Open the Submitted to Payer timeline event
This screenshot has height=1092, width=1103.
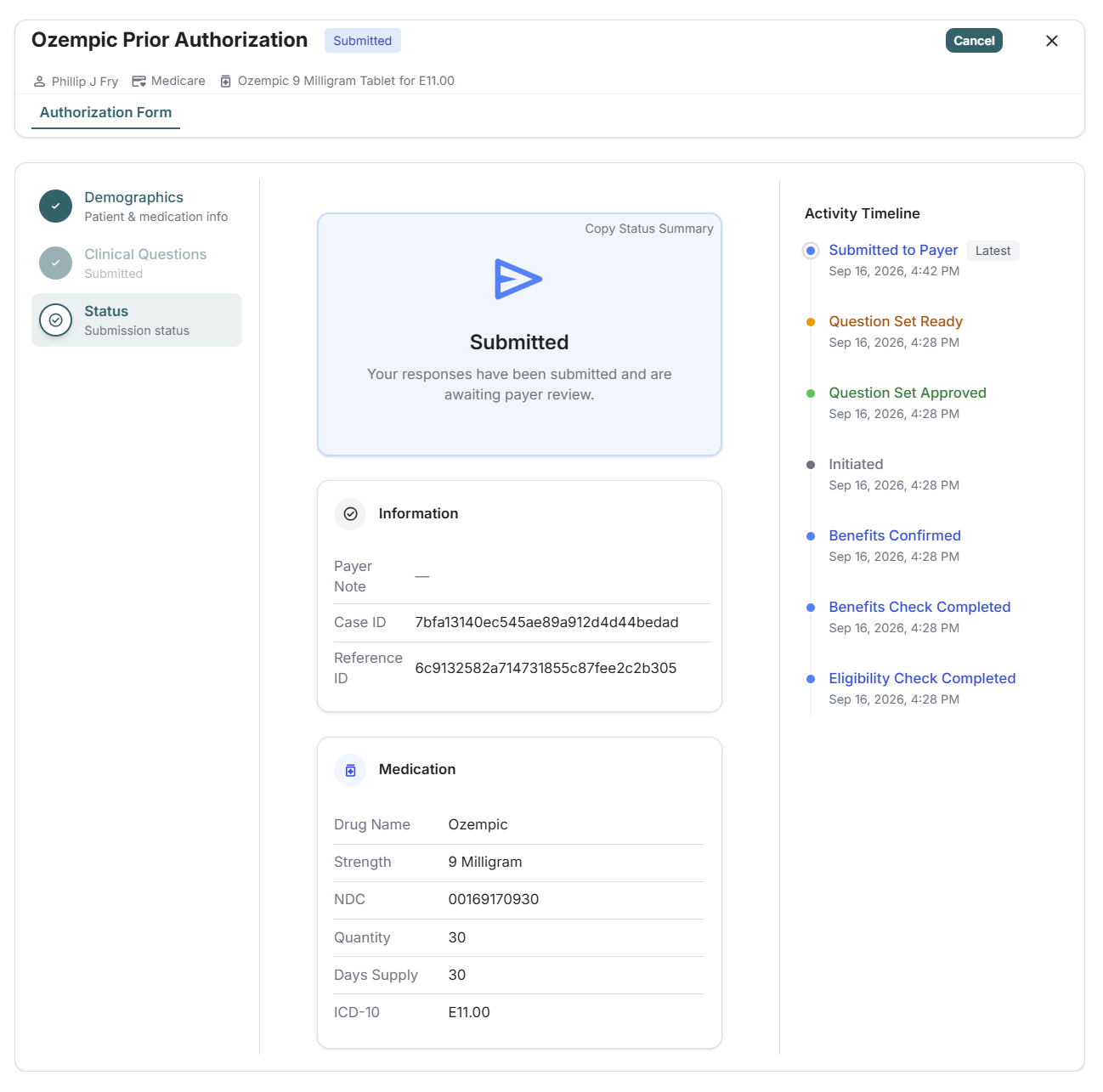coord(893,250)
